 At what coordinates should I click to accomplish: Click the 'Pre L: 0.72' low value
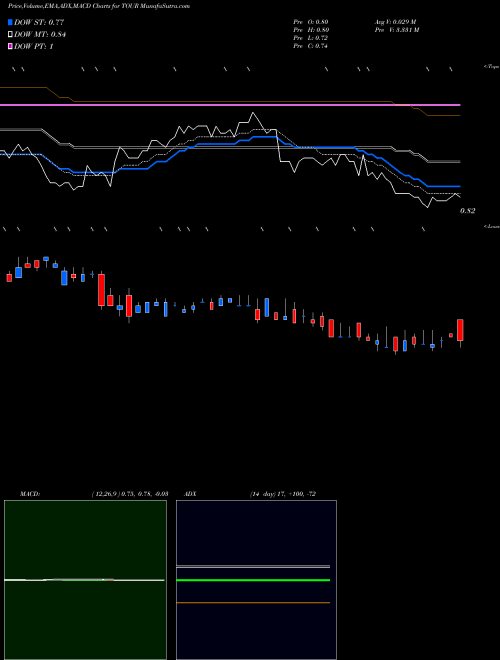311,38
